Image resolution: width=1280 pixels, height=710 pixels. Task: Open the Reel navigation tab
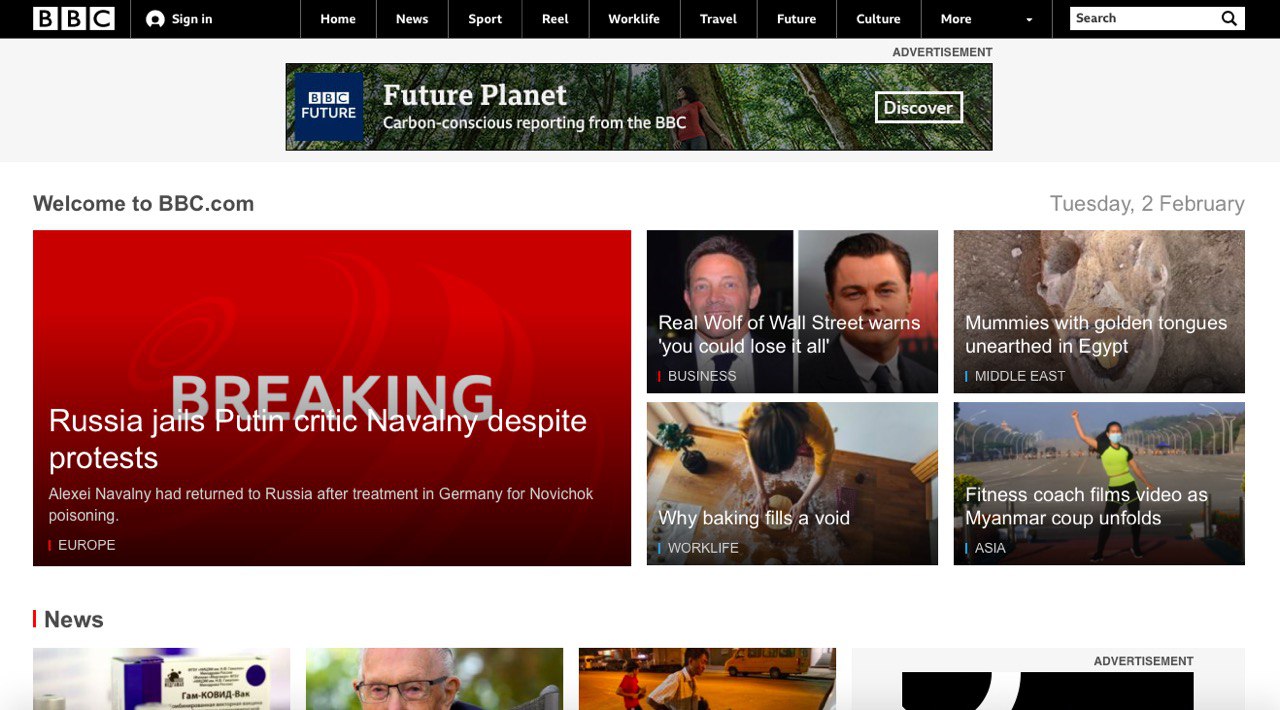pos(555,19)
